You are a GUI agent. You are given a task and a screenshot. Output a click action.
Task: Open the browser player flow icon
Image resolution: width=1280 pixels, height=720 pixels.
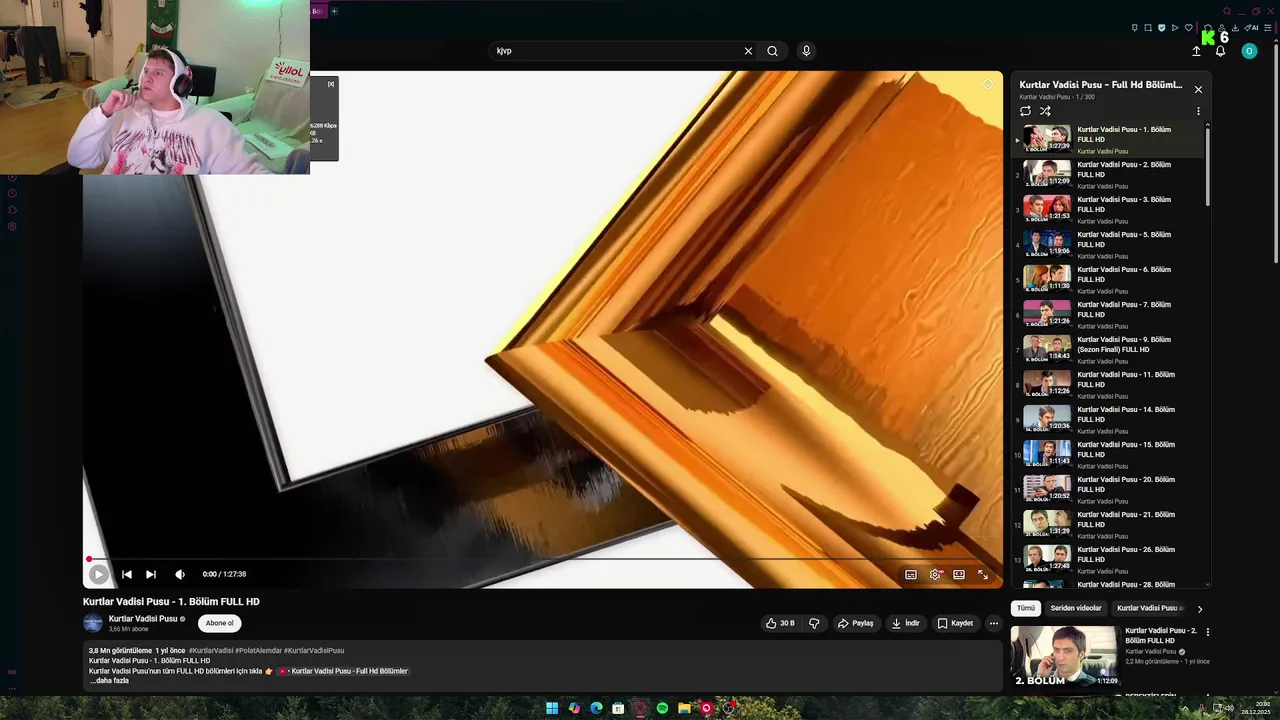click(1175, 28)
